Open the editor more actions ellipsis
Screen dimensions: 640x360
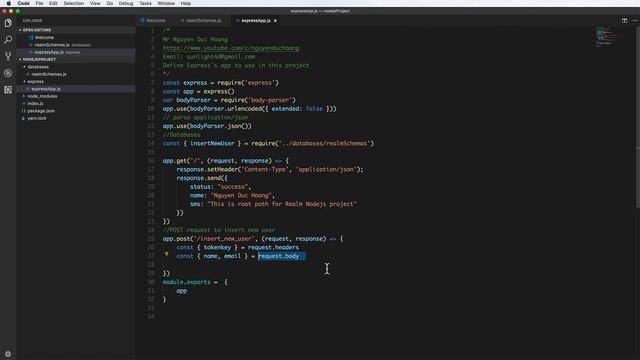tap(635, 20)
